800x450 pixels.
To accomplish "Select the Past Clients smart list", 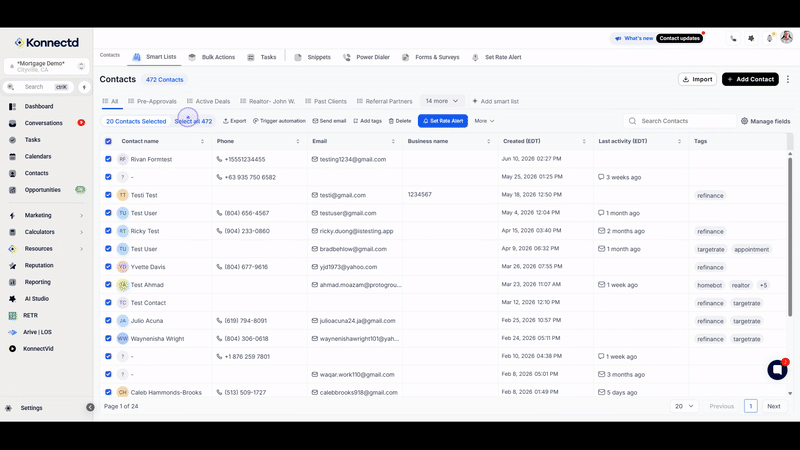I will pos(326,102).
